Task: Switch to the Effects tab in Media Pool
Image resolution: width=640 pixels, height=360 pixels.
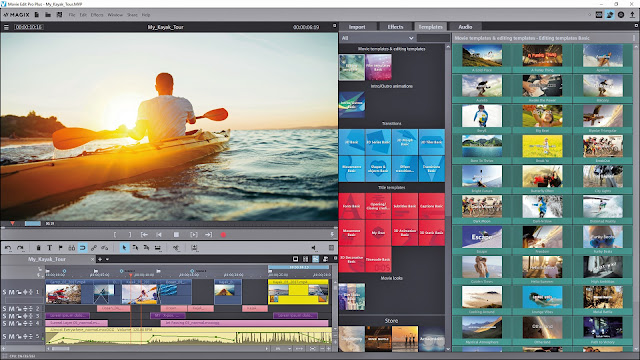Action: pyautogui.click(x=395, y=27)
